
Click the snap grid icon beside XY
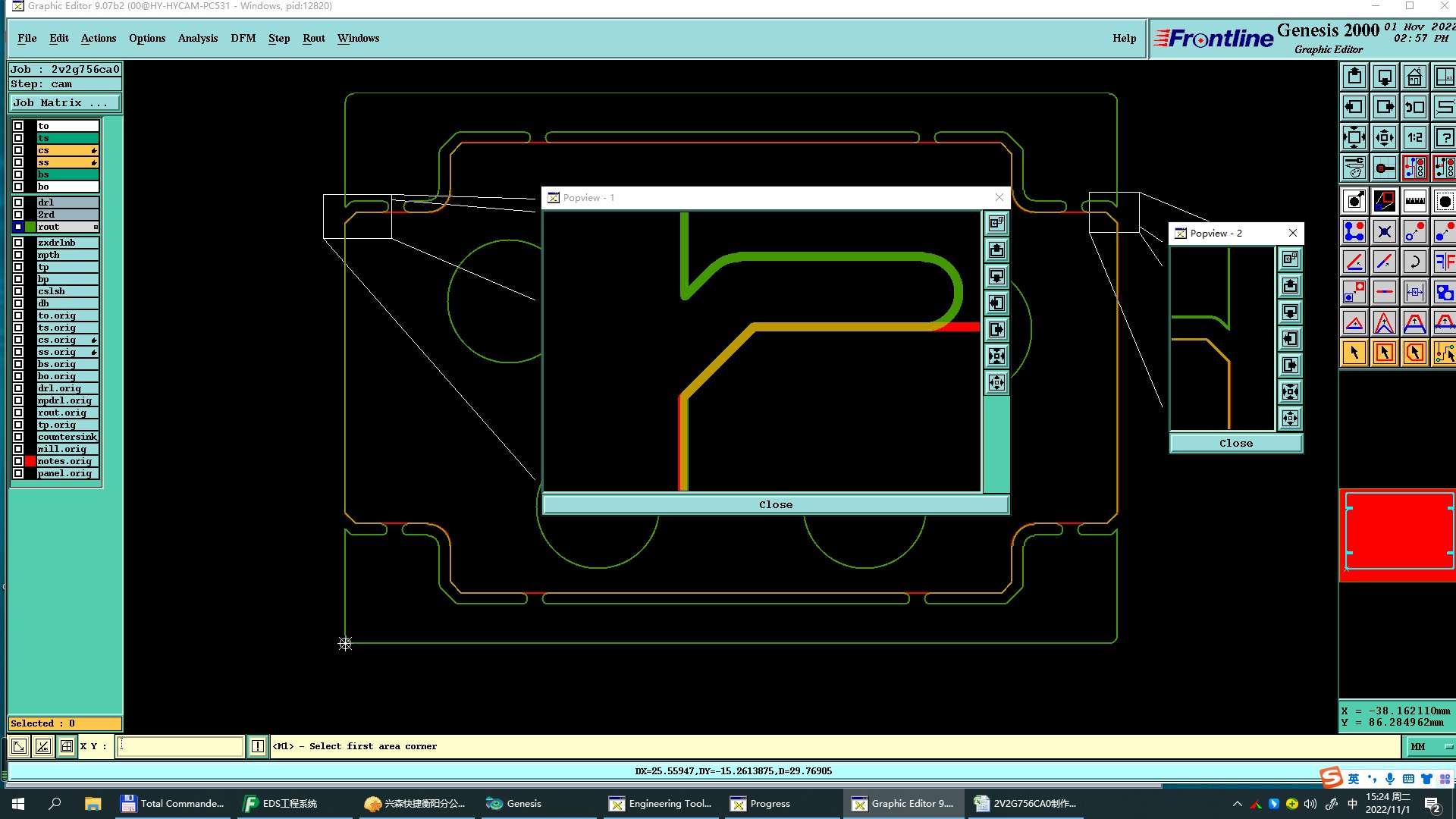pyautogui.click(x=67, y=746)
